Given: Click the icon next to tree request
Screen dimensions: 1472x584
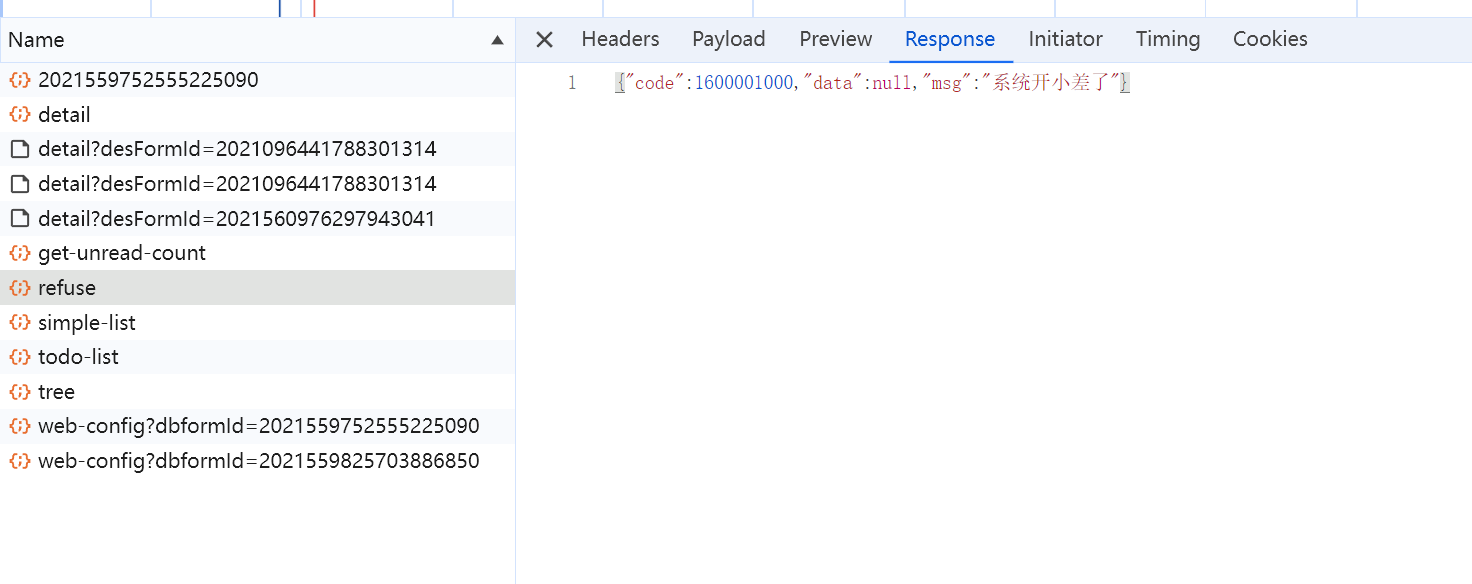Looking at the screenshot, I should [19, 392].
